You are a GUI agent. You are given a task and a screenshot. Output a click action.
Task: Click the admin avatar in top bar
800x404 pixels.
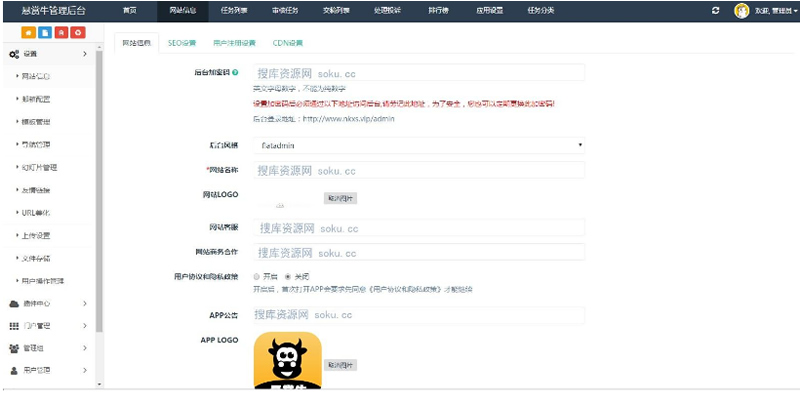[742, 10]
